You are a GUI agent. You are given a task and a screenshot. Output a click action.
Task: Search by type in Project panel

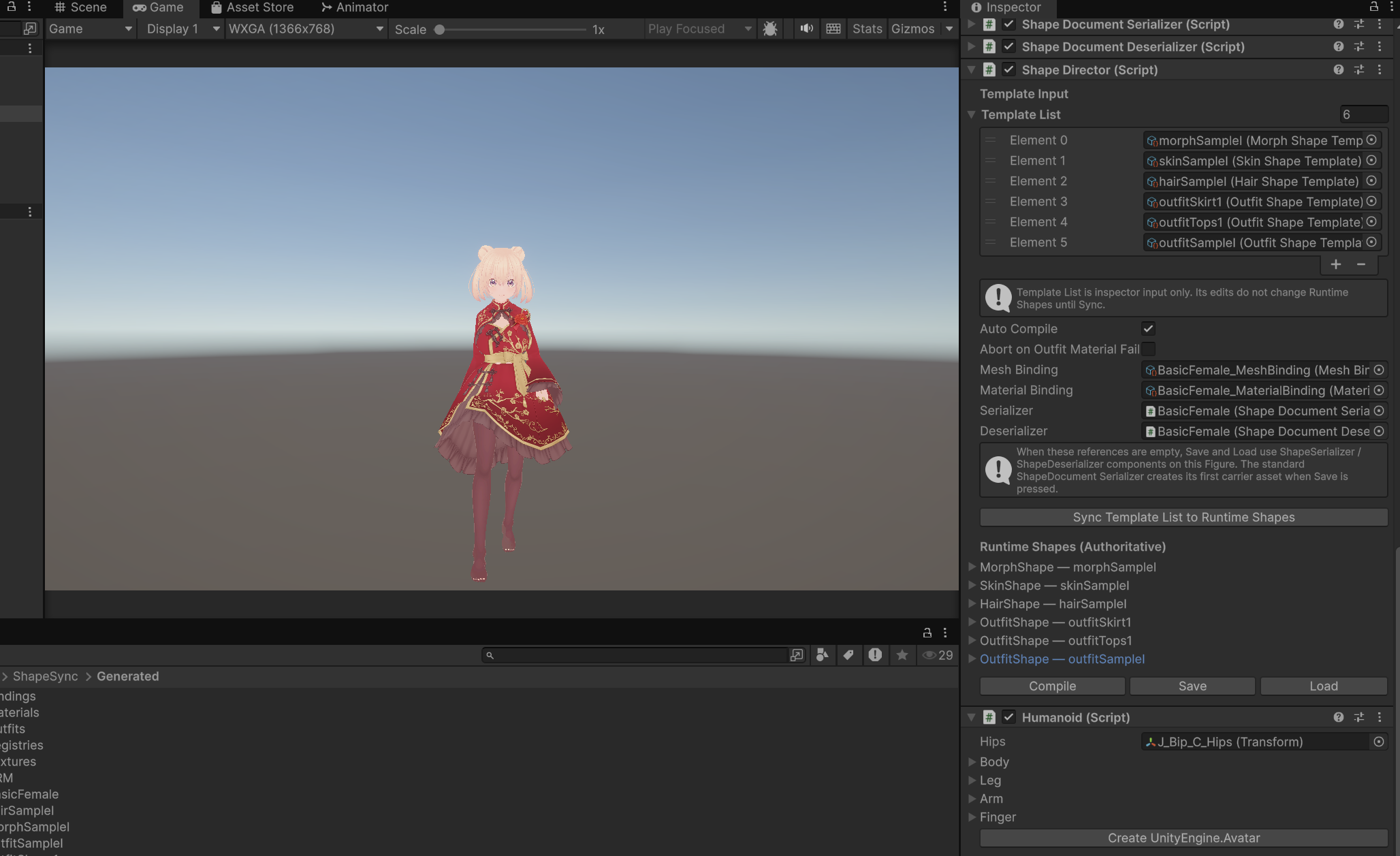pyautogui.click(x=823, y=655)
